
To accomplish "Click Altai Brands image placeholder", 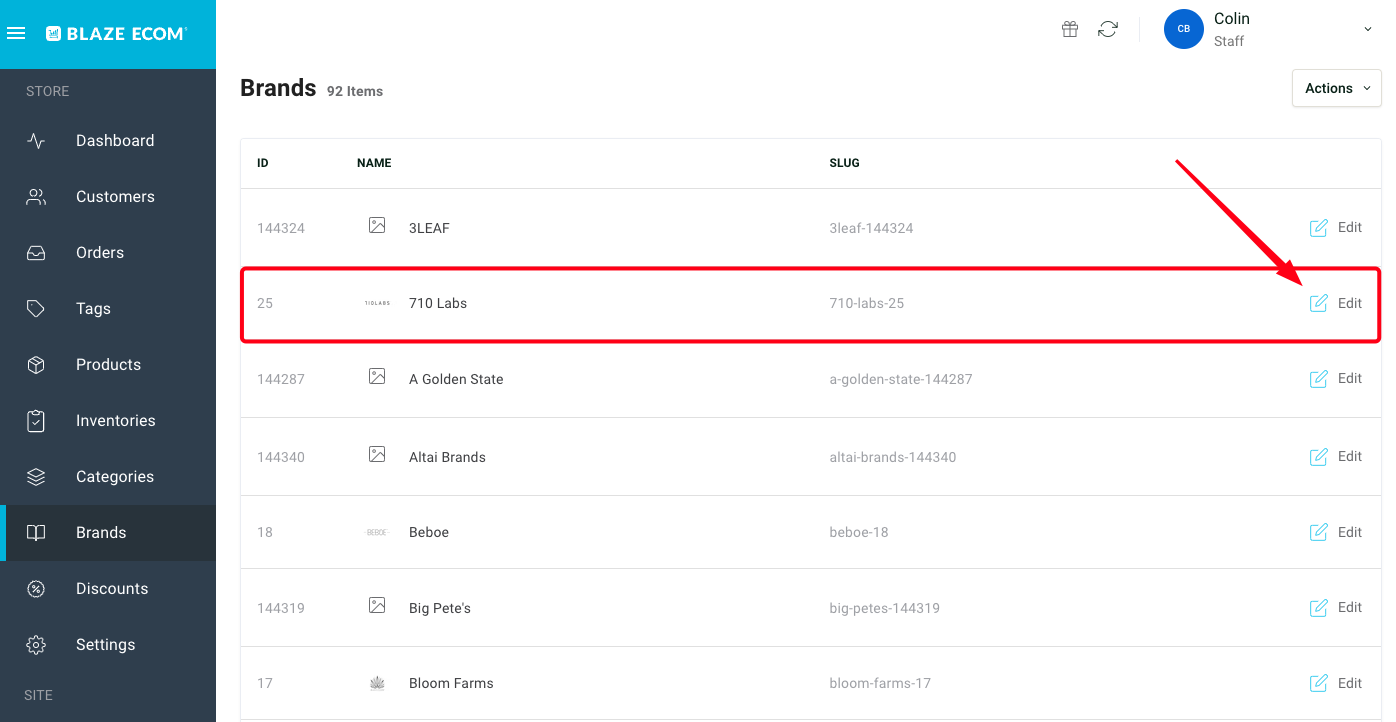I will [377, 455].
